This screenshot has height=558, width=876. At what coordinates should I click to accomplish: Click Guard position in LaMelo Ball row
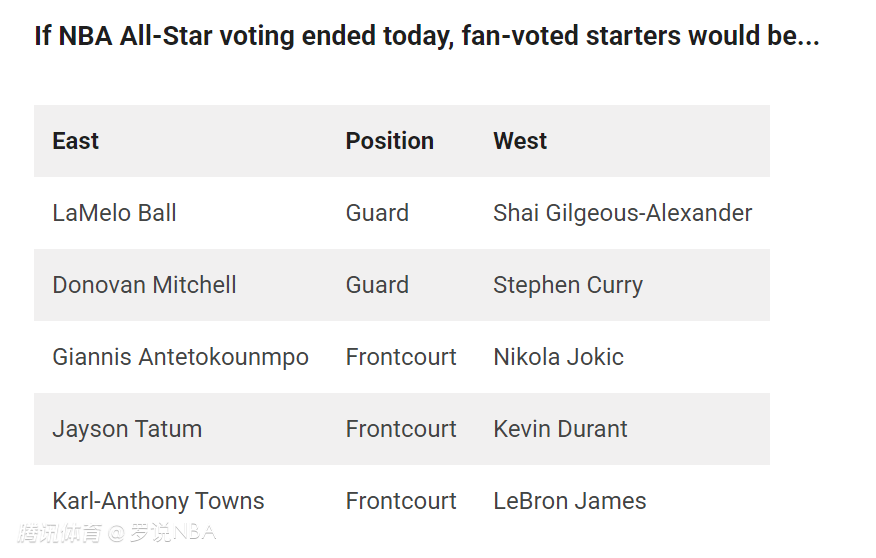[377, 213]
